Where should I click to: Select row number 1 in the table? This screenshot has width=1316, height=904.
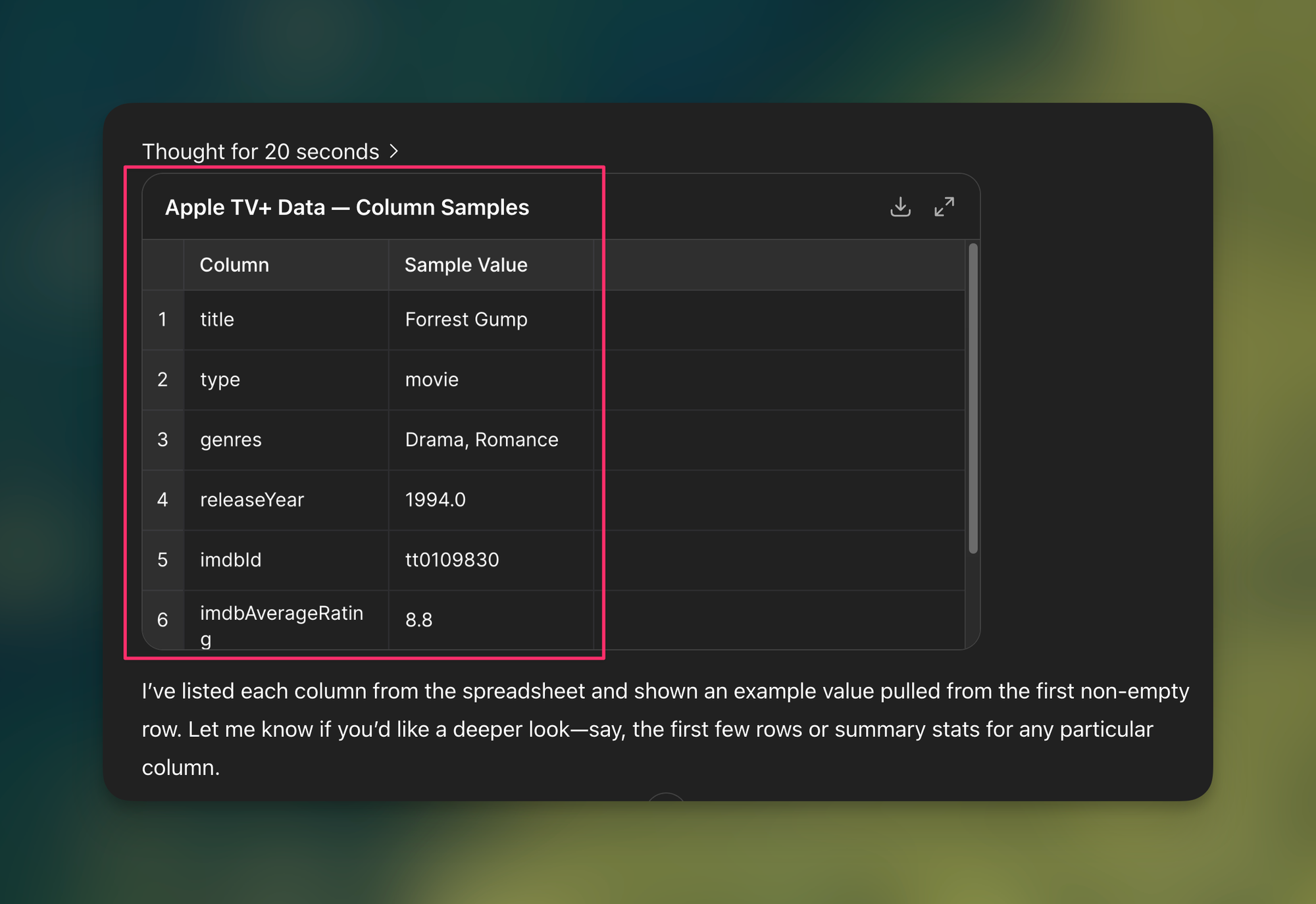[x=163, y=320]
